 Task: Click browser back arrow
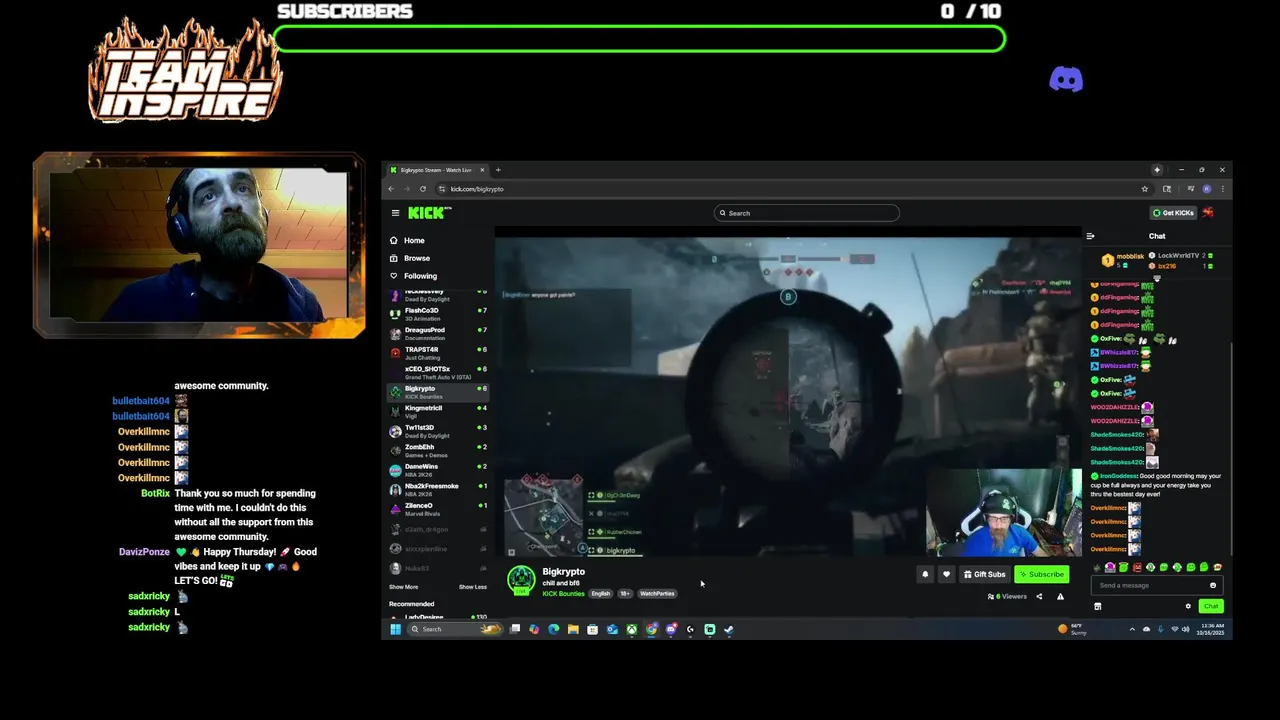[391, 189]
